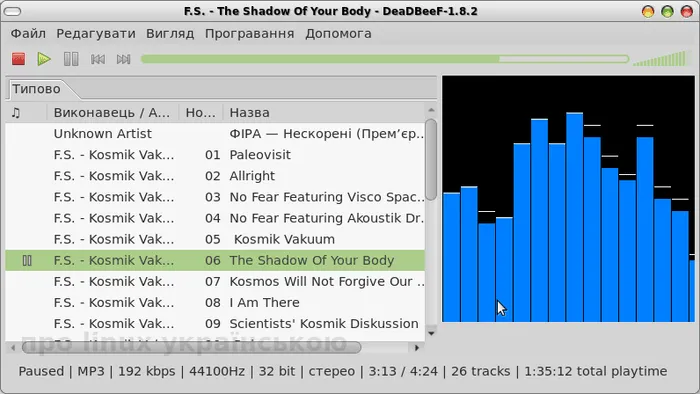The image size is (700, 394).
Task: Sort by the Виконавець / А... column header
Action: pos(112,112)
